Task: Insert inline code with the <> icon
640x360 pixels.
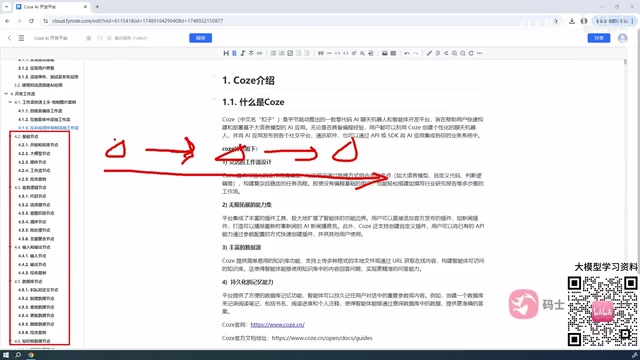Action: (x=346, y=53)
